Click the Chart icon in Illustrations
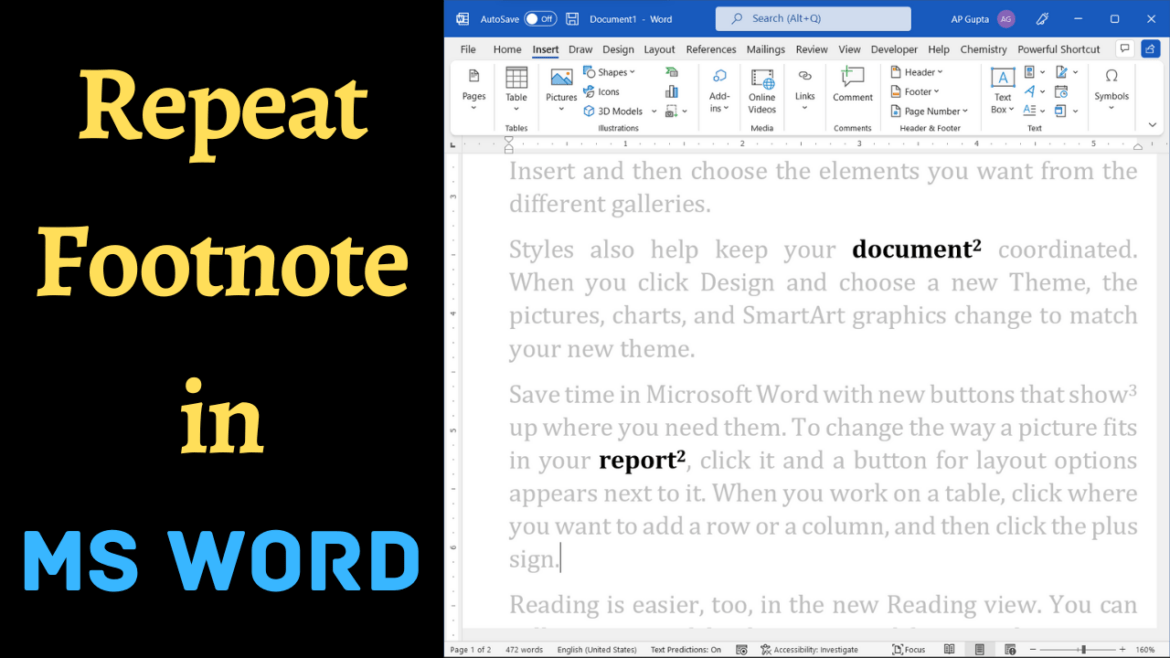 pos(670,91)
